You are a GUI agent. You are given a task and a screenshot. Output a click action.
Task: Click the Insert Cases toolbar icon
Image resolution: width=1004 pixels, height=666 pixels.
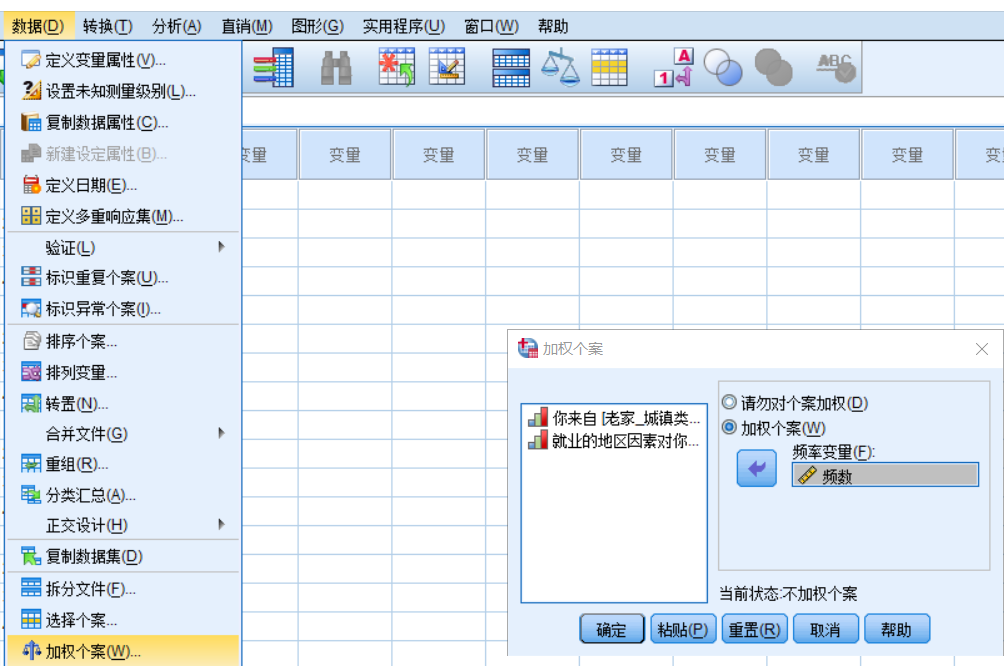[396, 67]
